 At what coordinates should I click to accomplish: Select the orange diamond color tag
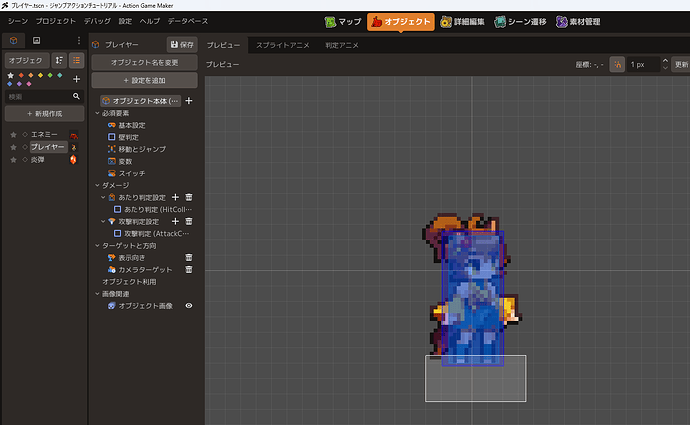point(30,76)
